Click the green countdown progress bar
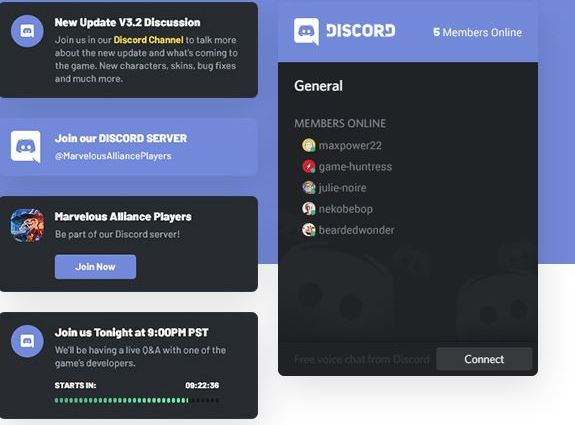Image resolution: width=575 pixels, height=425 pixels. 137,400
